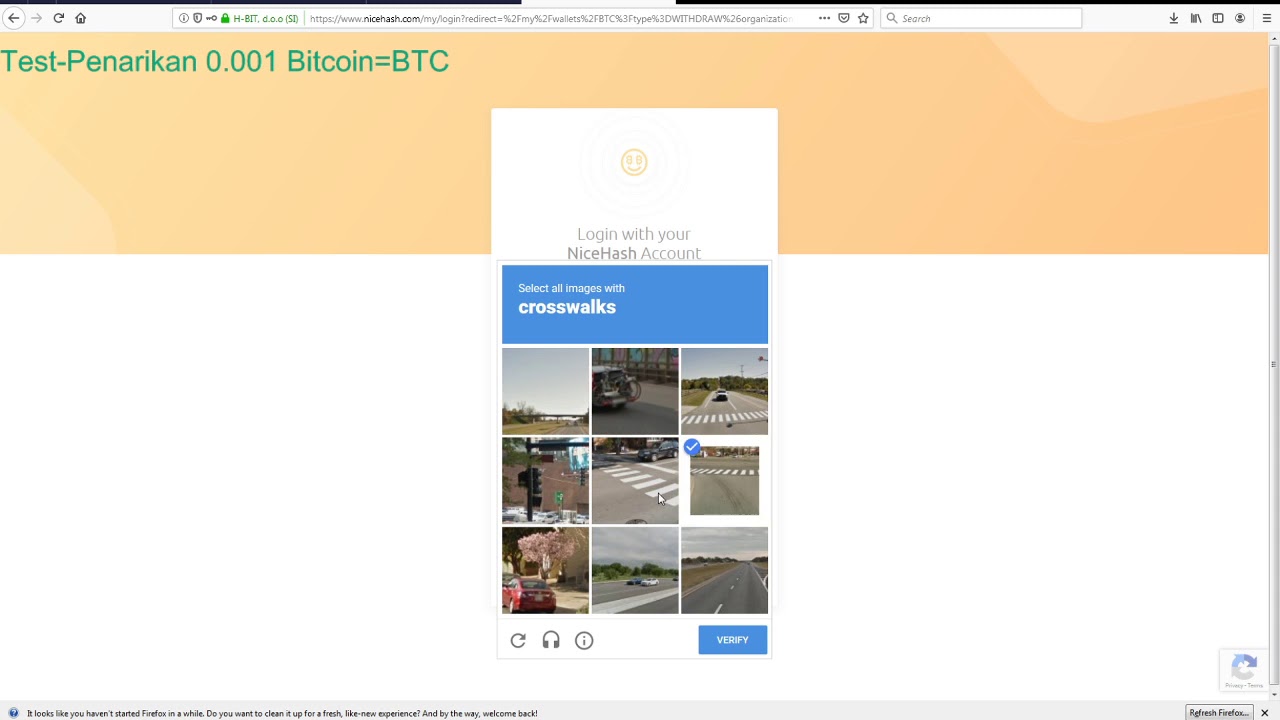Select center tile with crosswalk intersection

click(x=635, y=480)
